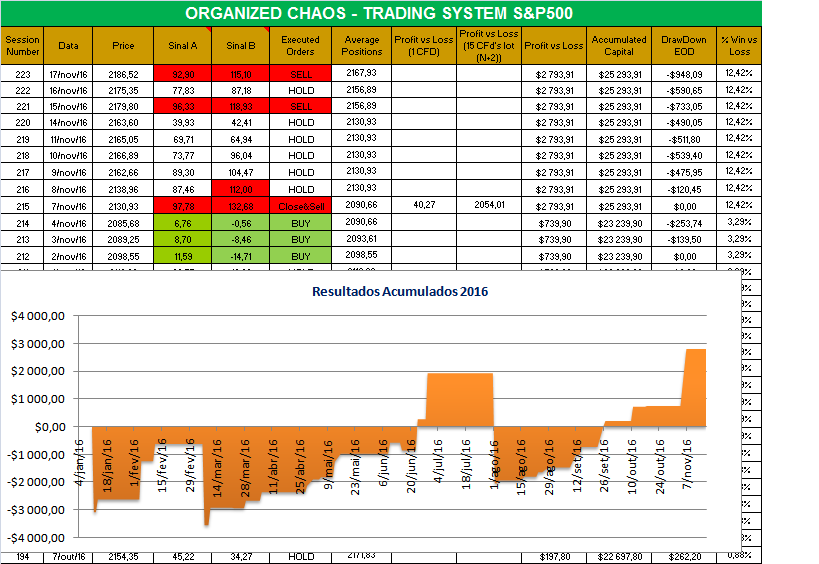Click the date cell 17/nov/16
The width and height of the screenshot is (819, 564).
point(68,74)
